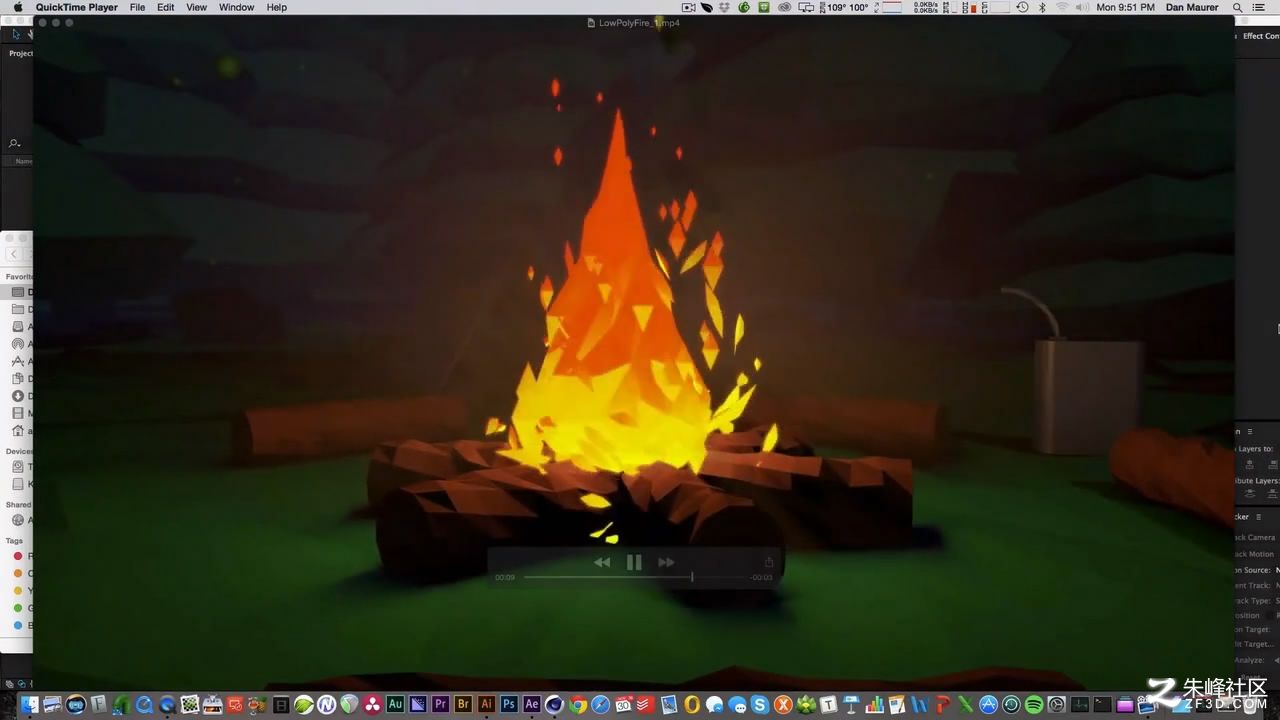1280x720 pixels.
Task: Click the share icon in playback controls
Action: pyautogui.click(x=769, y=562)
